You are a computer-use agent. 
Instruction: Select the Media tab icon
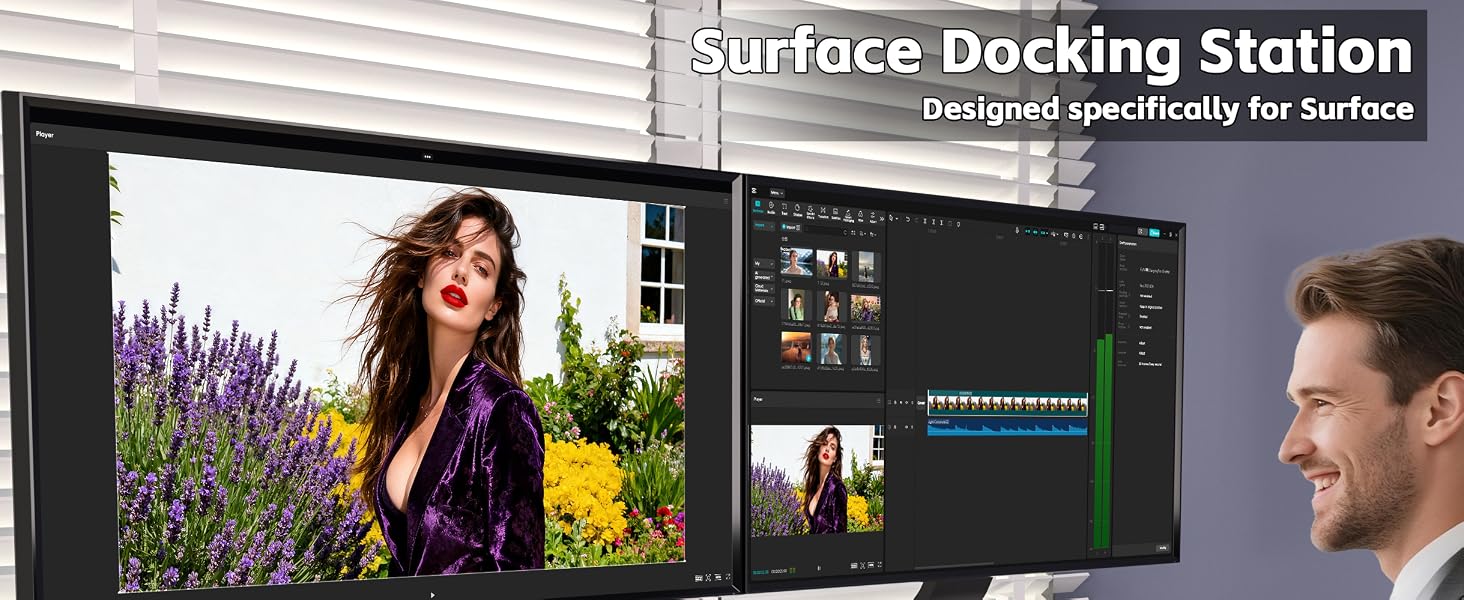757,206
